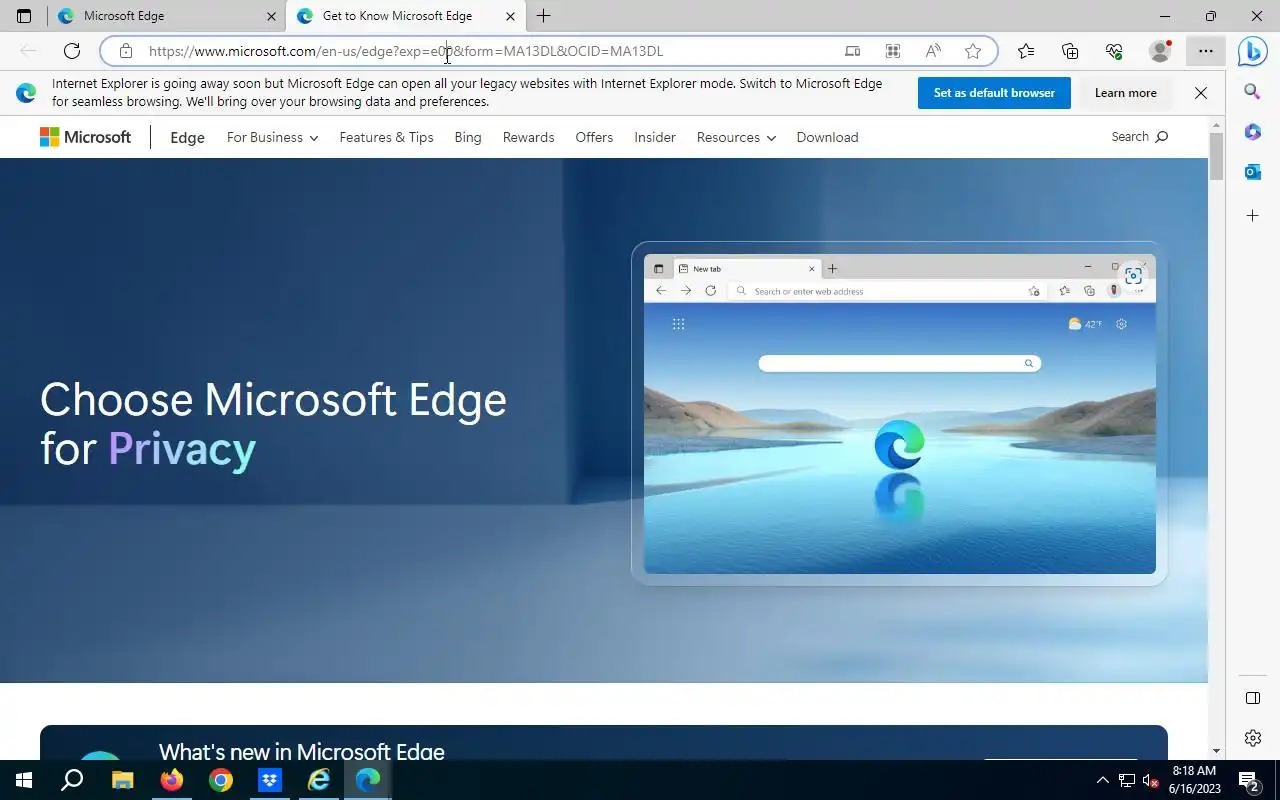
Task: Click Set as default browser button
Action: [x=994, y=93]
